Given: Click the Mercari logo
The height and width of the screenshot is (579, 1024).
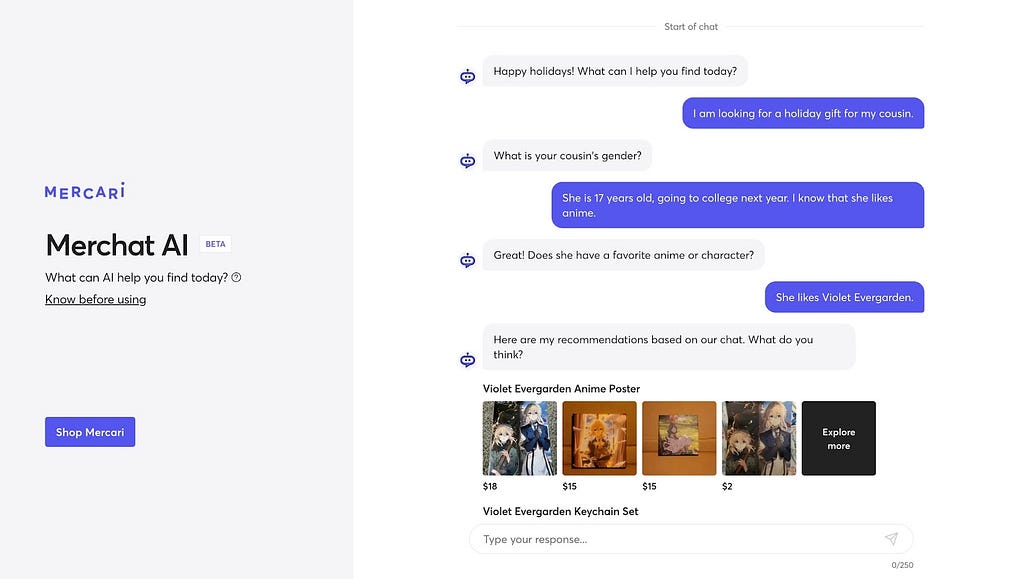Looking at the screenshot, I should tap(85, 191).
